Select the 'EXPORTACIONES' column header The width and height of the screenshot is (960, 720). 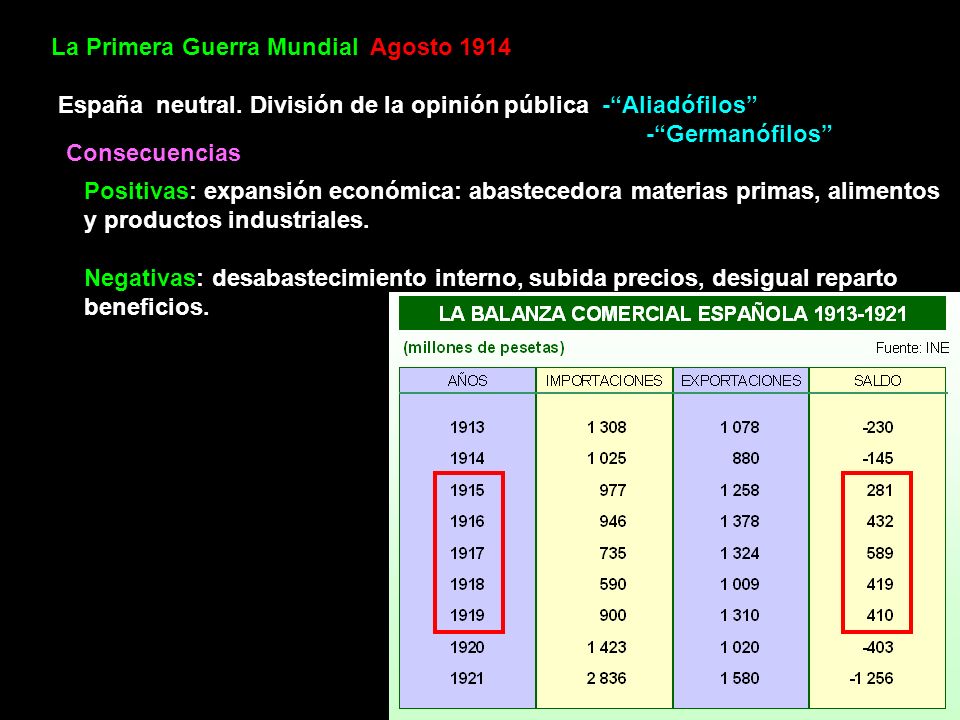click(x=741, y=380)
